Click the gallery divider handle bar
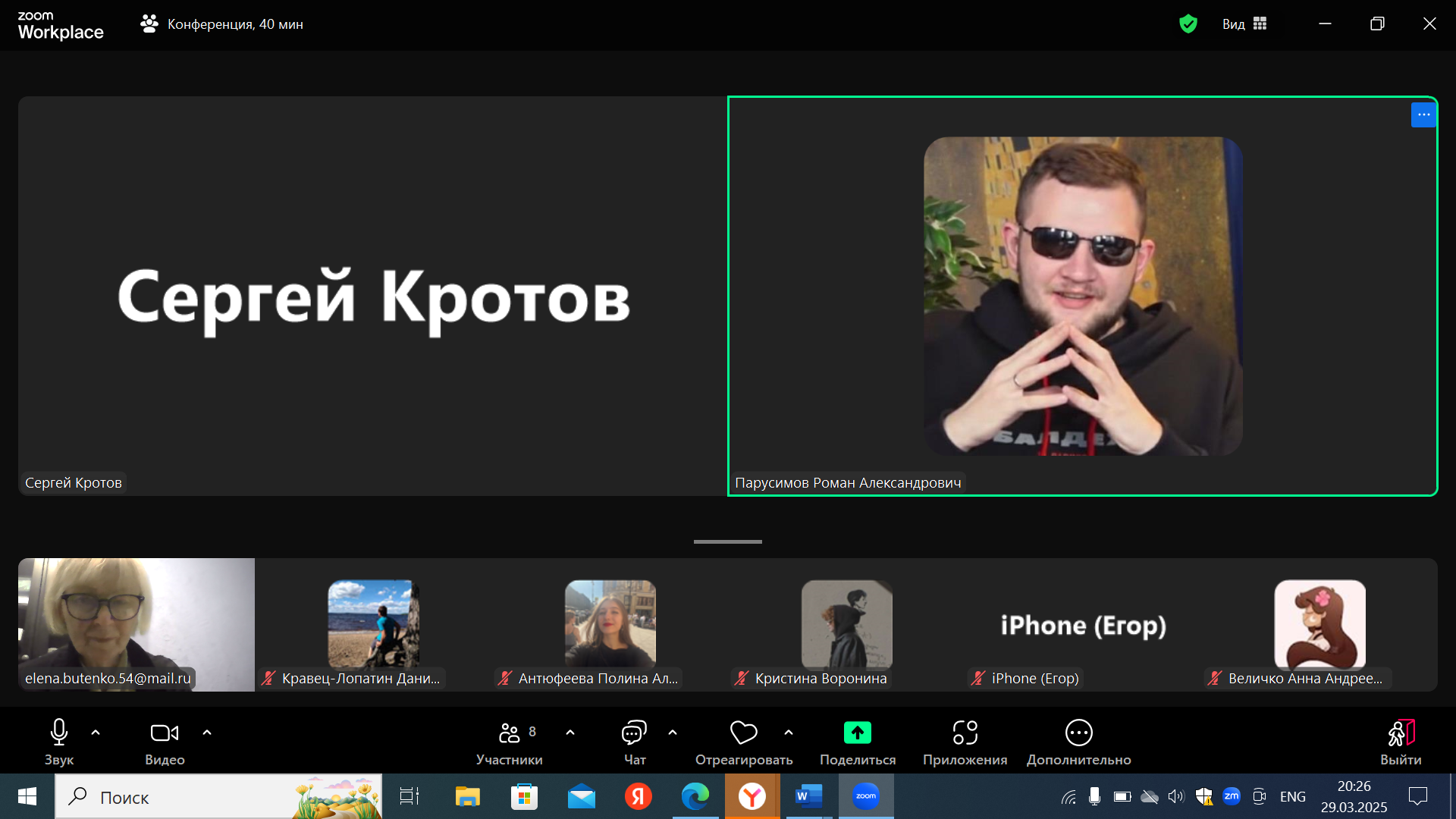1456x819 pixels. point(728,541)
